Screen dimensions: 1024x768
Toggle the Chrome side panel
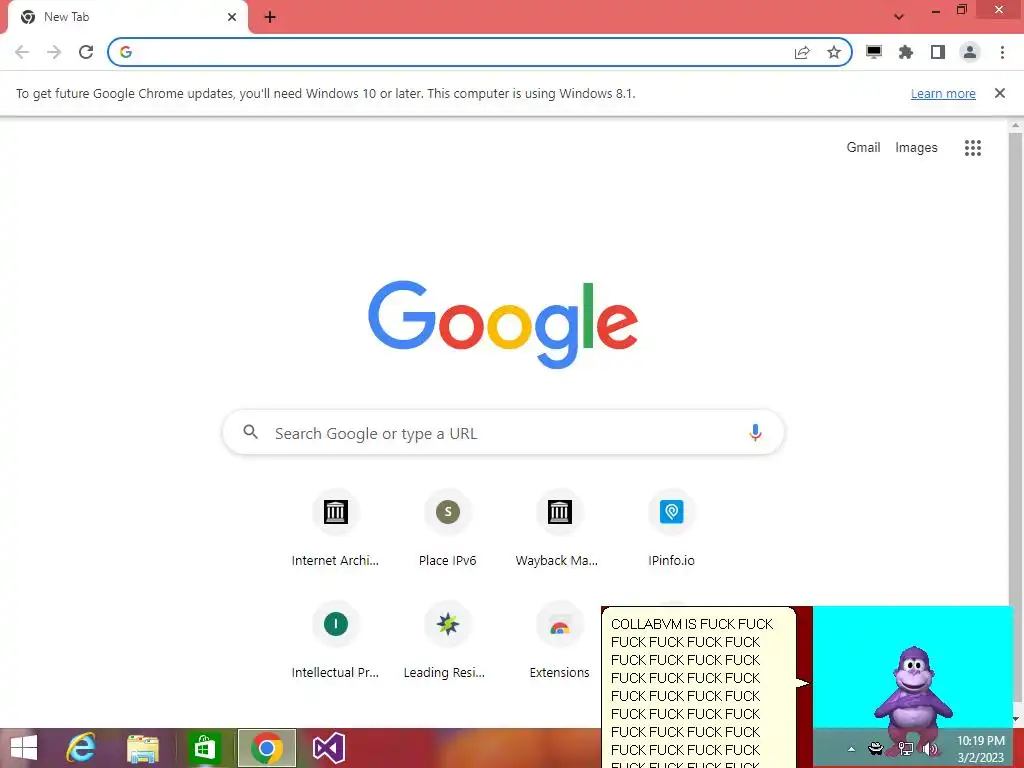point(938,52)
